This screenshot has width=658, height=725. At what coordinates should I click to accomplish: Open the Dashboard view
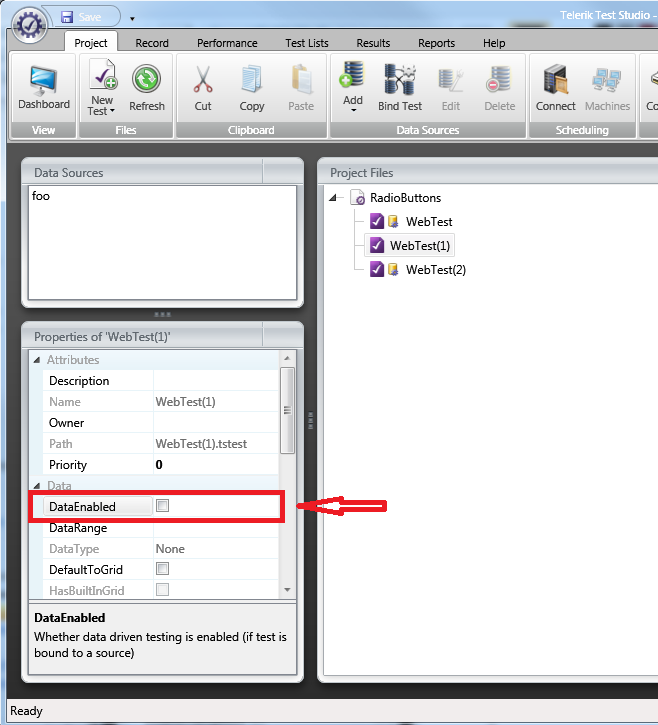[x=43, y=88]
